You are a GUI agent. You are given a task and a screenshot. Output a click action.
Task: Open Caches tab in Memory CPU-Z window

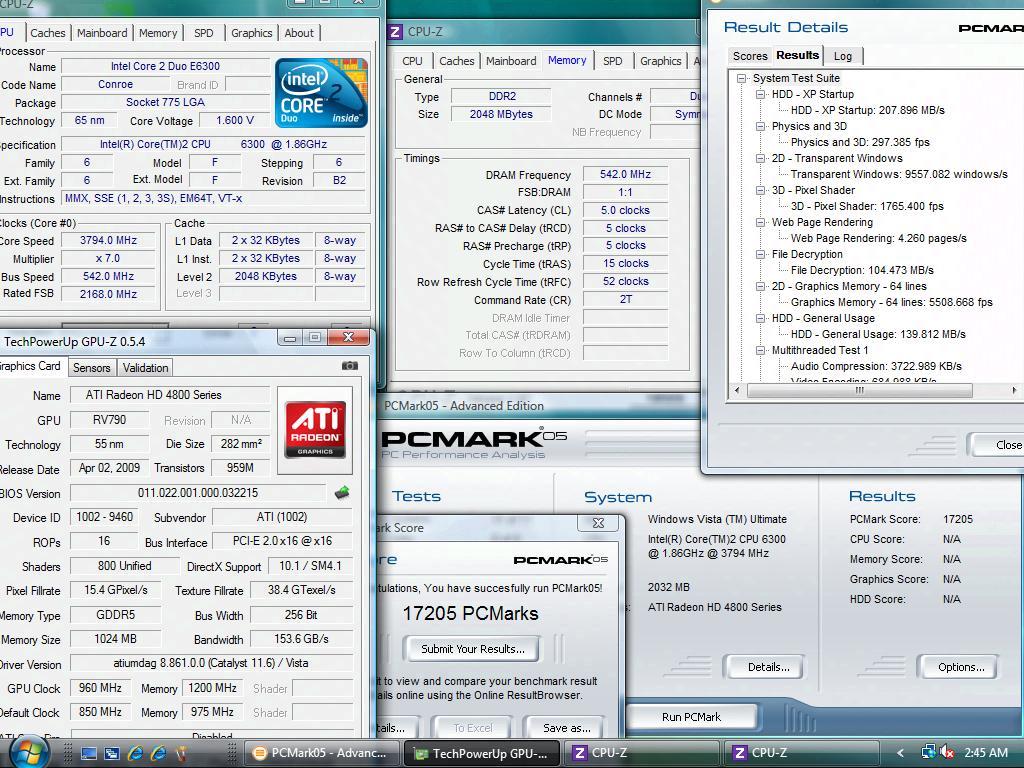point(456,61)
